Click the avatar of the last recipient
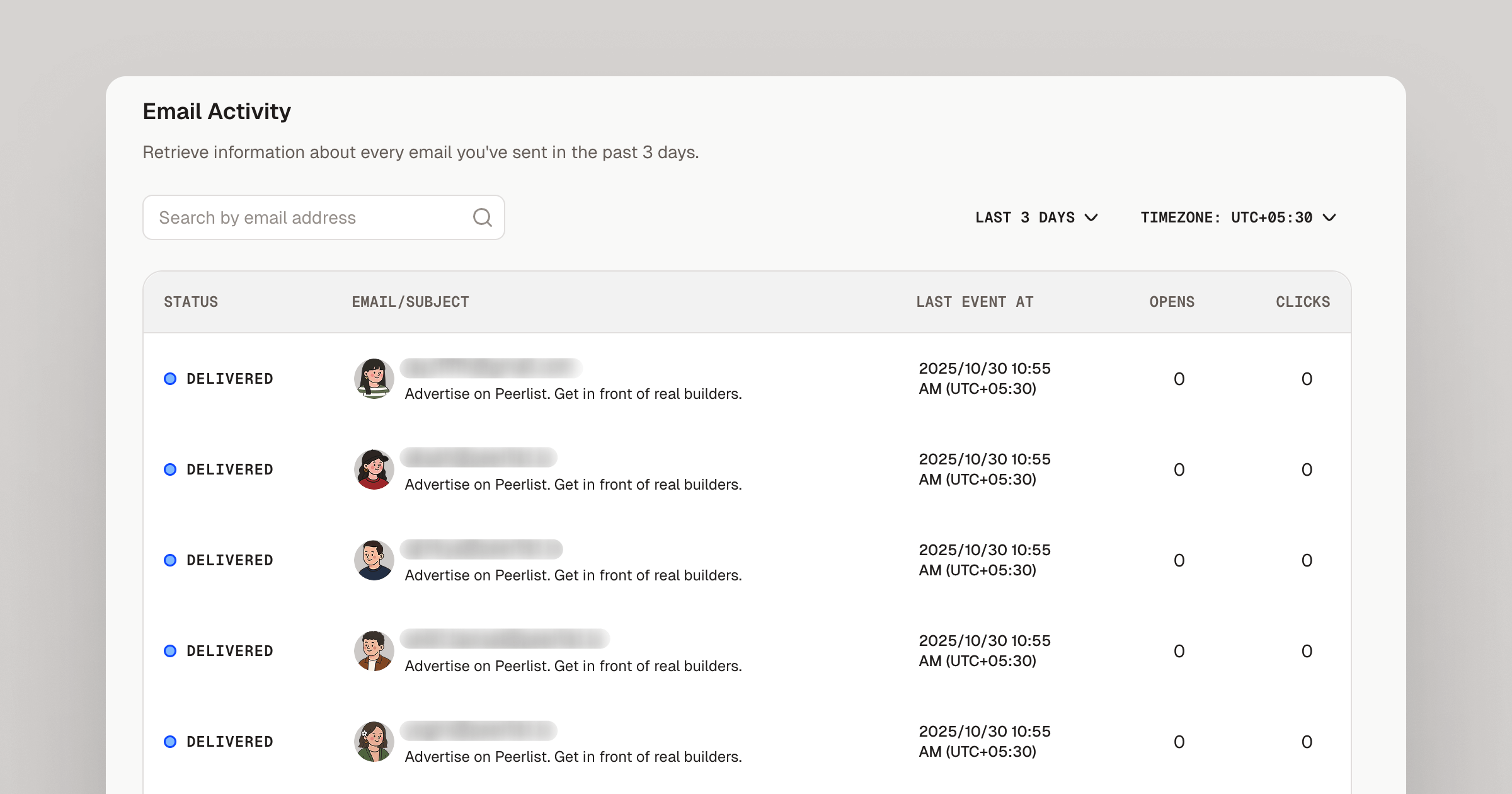Viewport: 1512px width, 794px height. coord(374,742)
